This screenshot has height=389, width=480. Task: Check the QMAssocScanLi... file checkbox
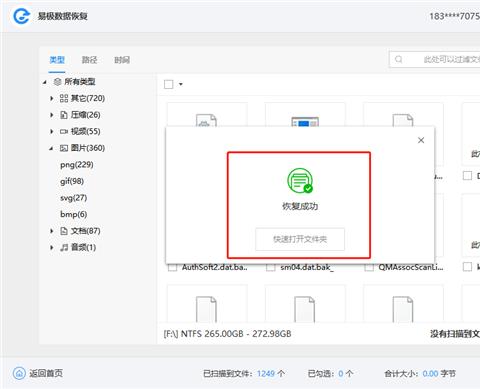tap(369, 267)
